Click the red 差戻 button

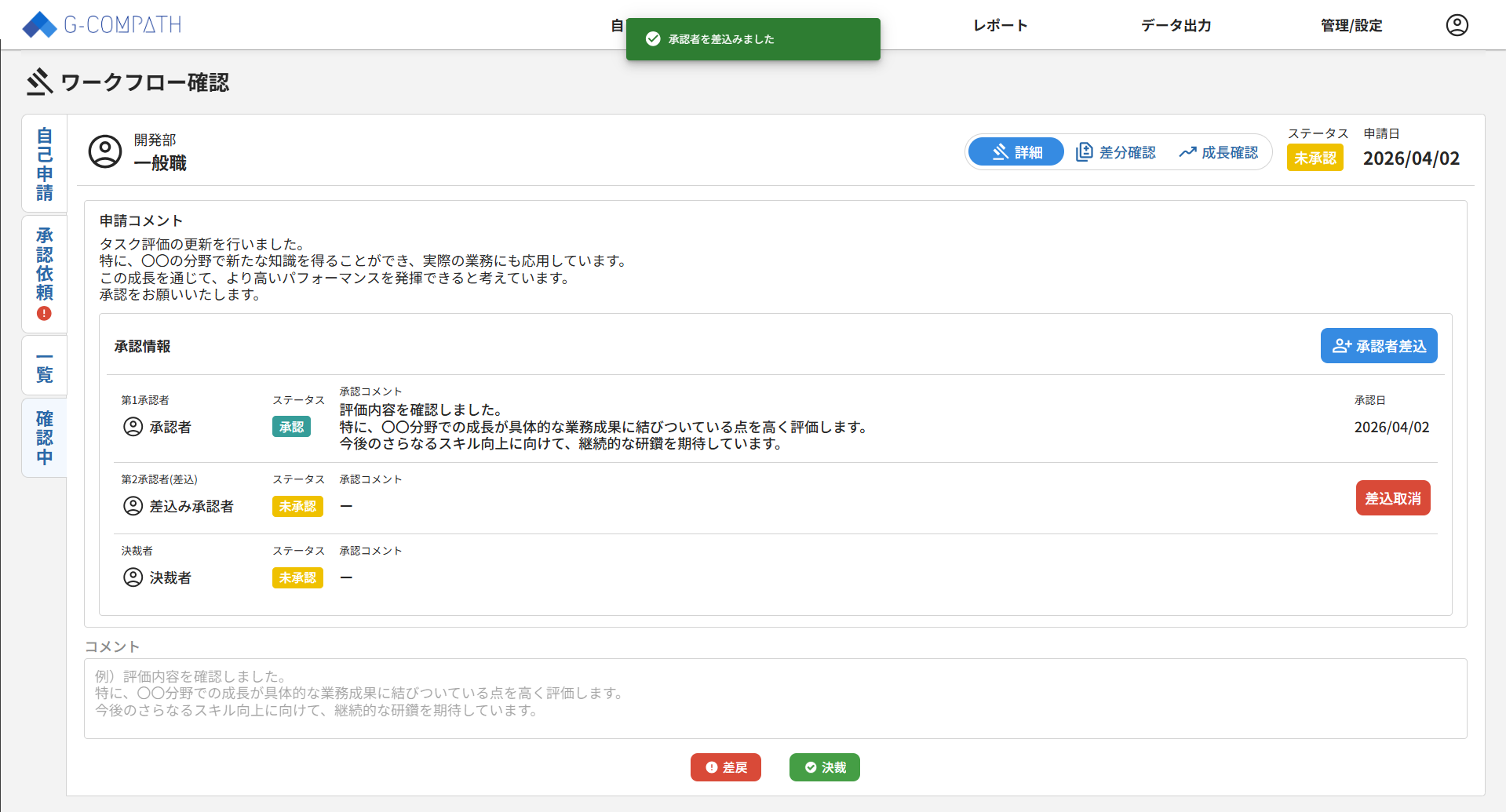click(x=726, y=767)
